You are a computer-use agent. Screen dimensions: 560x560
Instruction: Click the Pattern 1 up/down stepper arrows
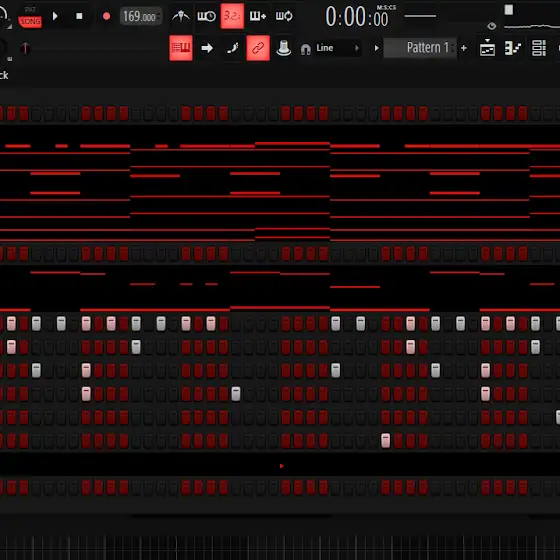click(x=453, y=48)
